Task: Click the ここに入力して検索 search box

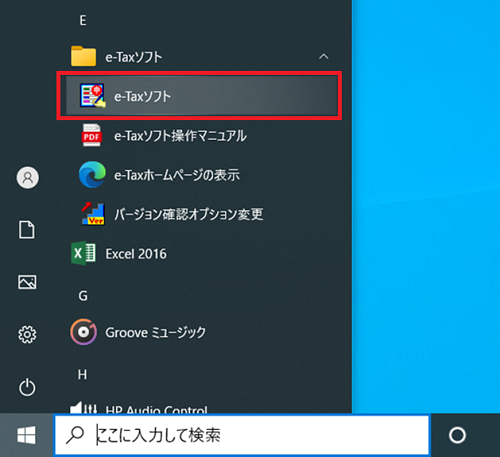Action: click(x=242, y=435)
